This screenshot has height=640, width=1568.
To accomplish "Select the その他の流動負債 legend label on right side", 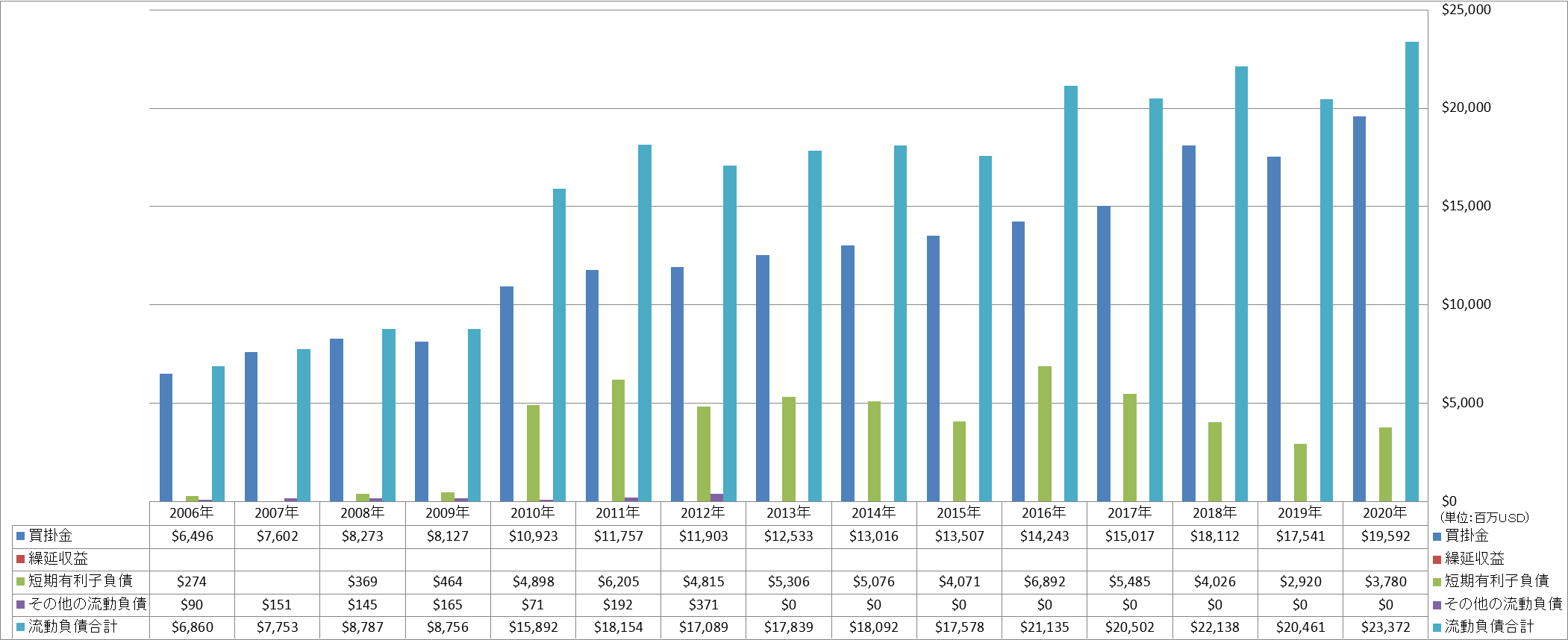I will (1503, 604).
